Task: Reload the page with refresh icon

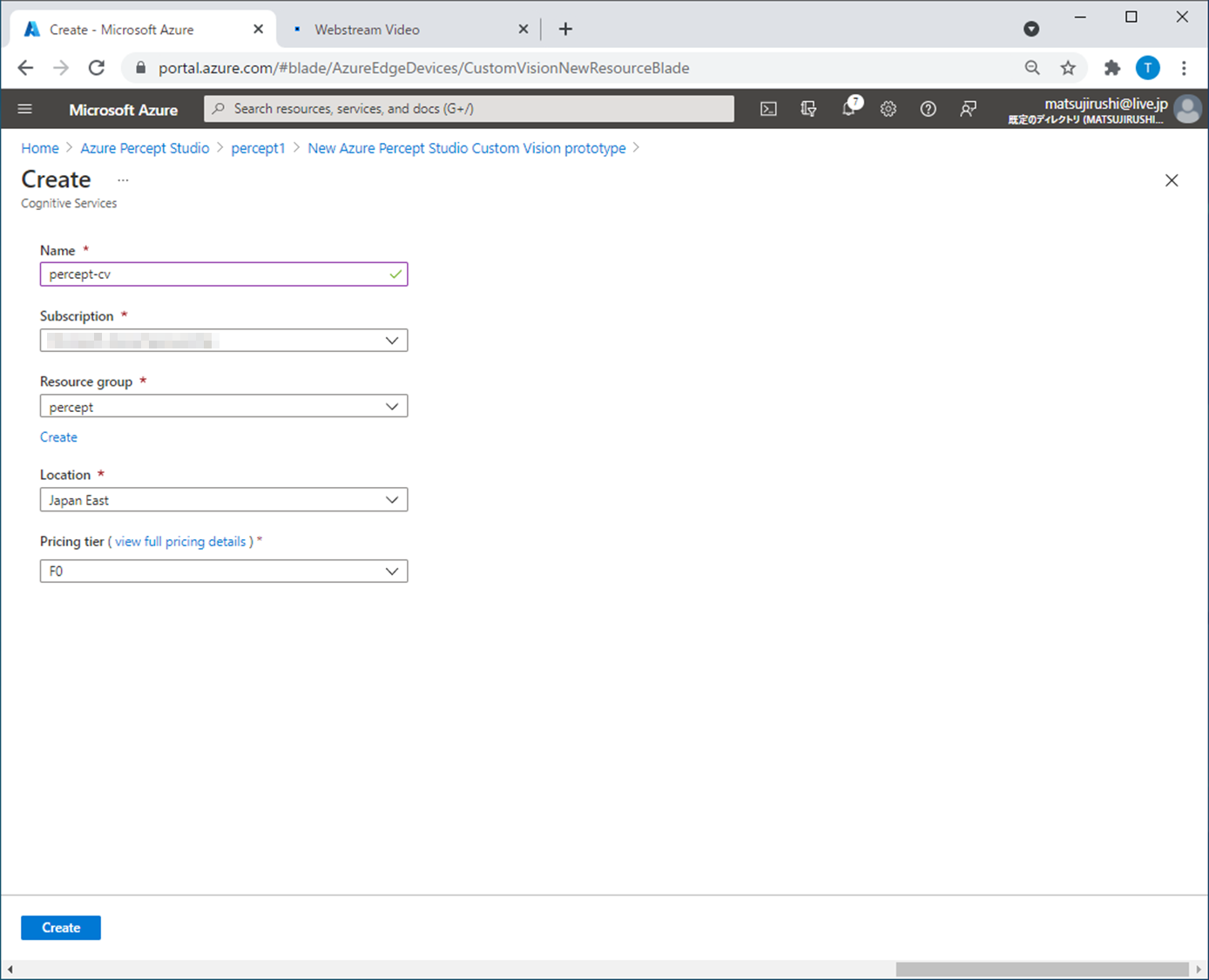Action: (x=97, y=68)
